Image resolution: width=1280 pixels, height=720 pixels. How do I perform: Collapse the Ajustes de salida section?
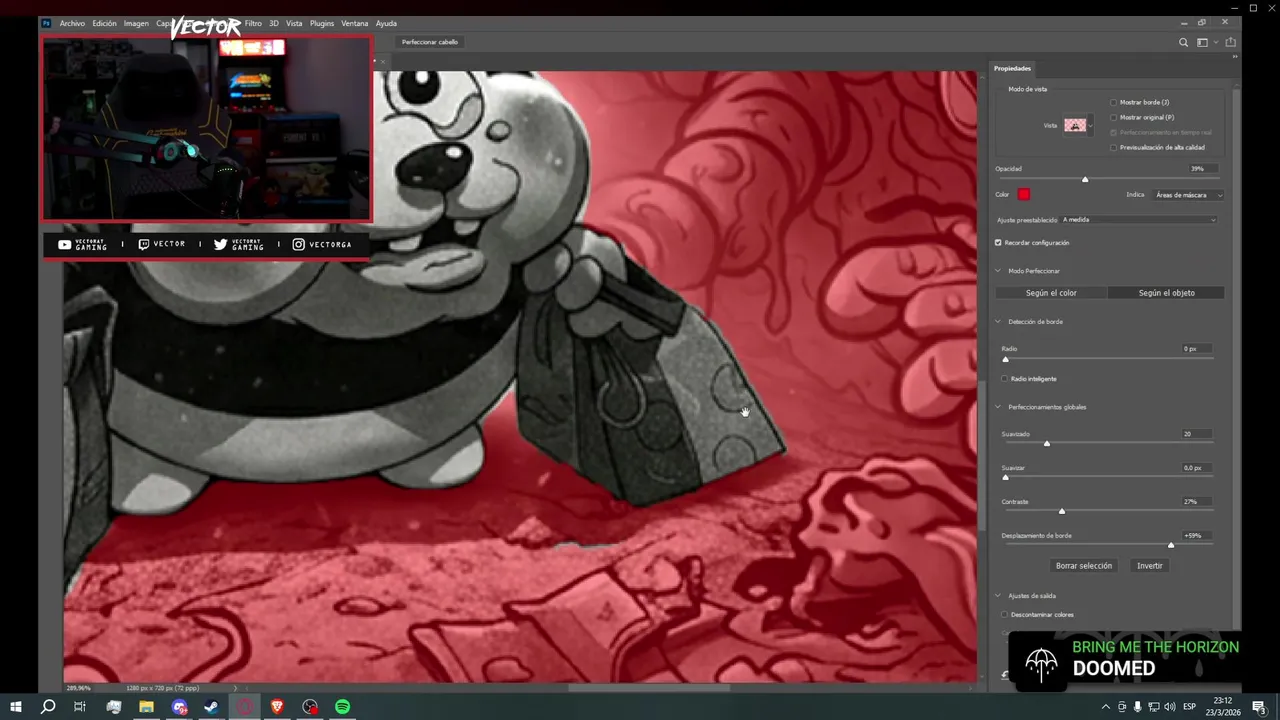[998, 596]
